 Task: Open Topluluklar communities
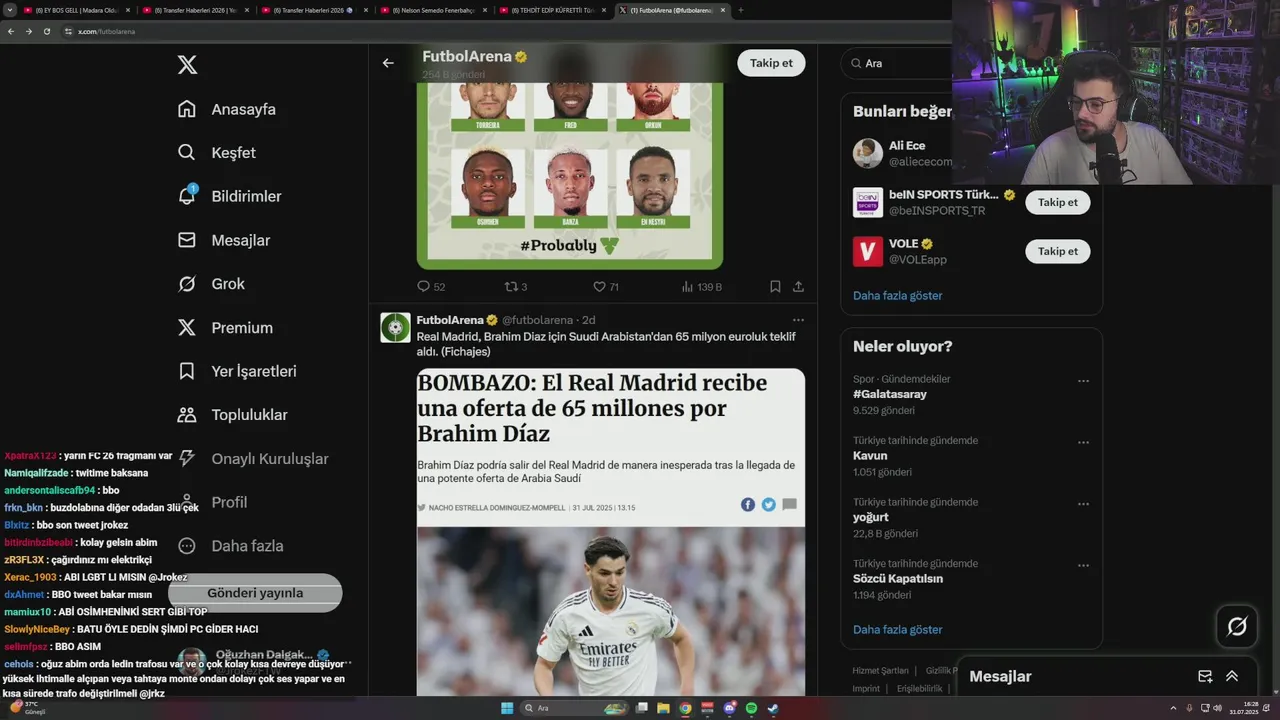232,415
